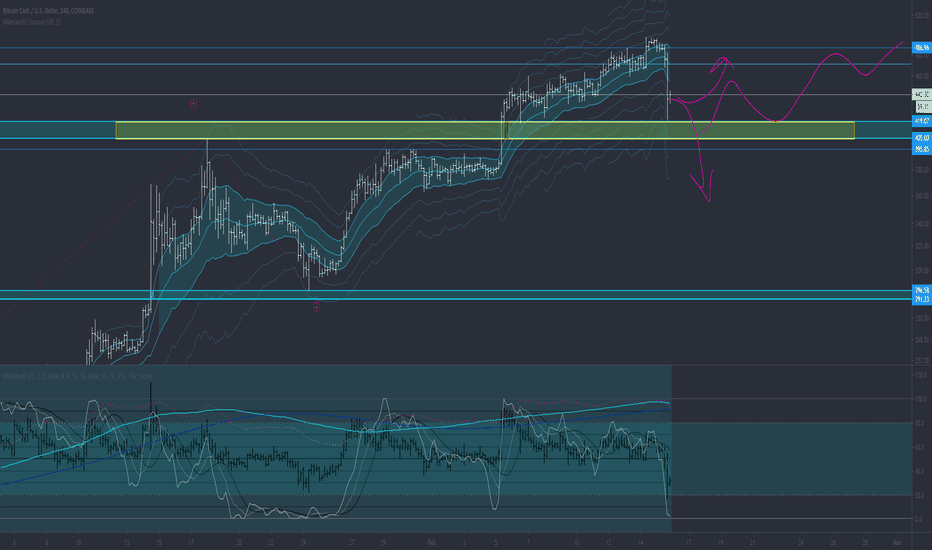932x550 pixels.
Task: Click the 419.07 blue price label
Action: pos(922,121)
